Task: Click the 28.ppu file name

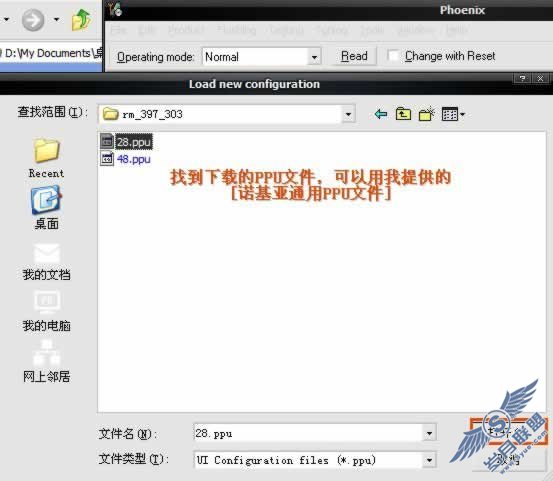Action: click(x=134, y=142)
